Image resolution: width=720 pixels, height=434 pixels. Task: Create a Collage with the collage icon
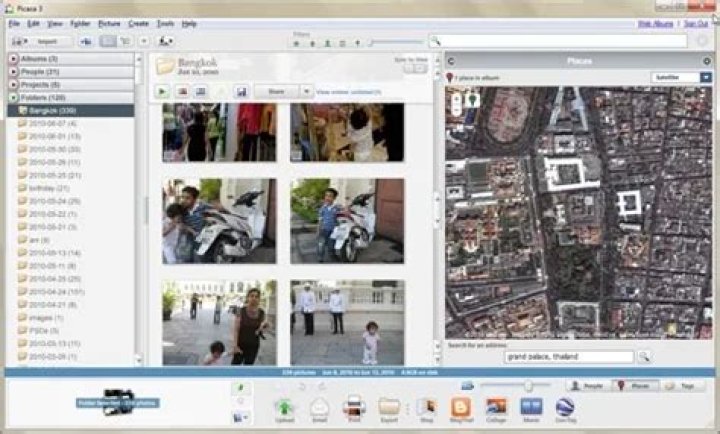[x=496, y=407]
